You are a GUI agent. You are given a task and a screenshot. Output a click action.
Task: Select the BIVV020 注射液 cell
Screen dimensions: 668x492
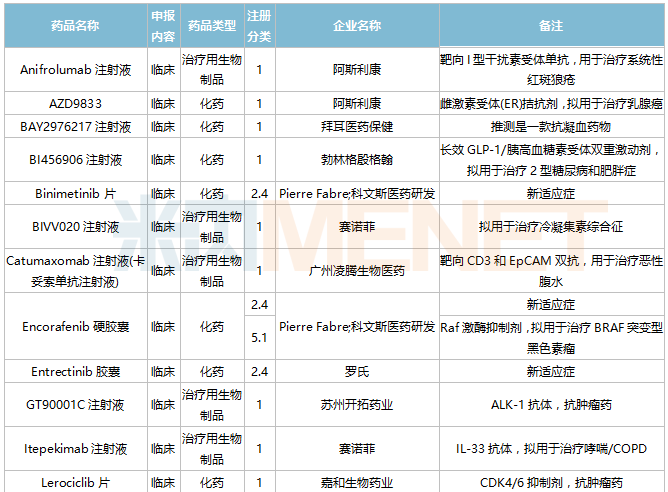point(75,227)
